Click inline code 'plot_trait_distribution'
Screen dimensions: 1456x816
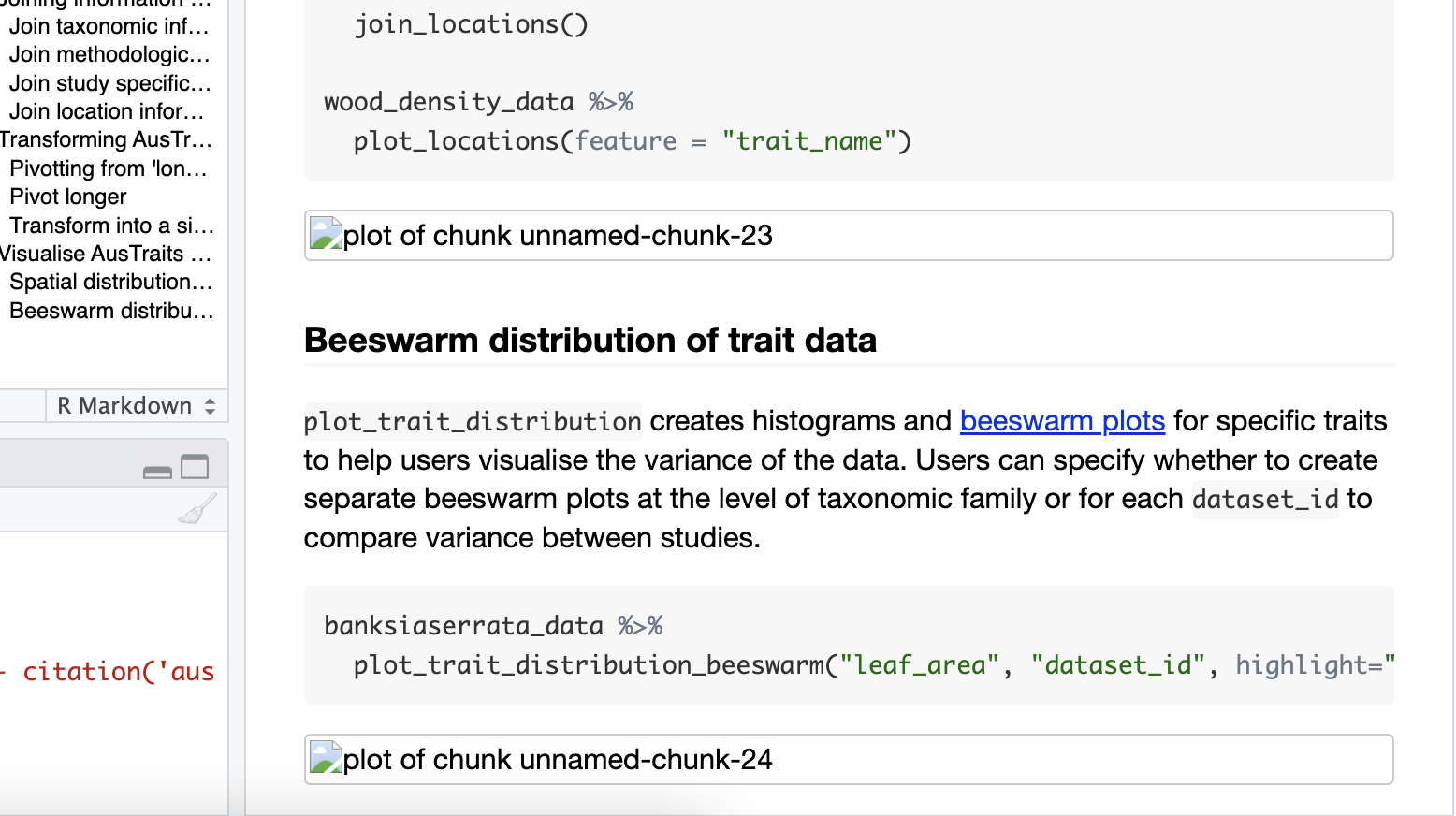click(x=473, y=421)
